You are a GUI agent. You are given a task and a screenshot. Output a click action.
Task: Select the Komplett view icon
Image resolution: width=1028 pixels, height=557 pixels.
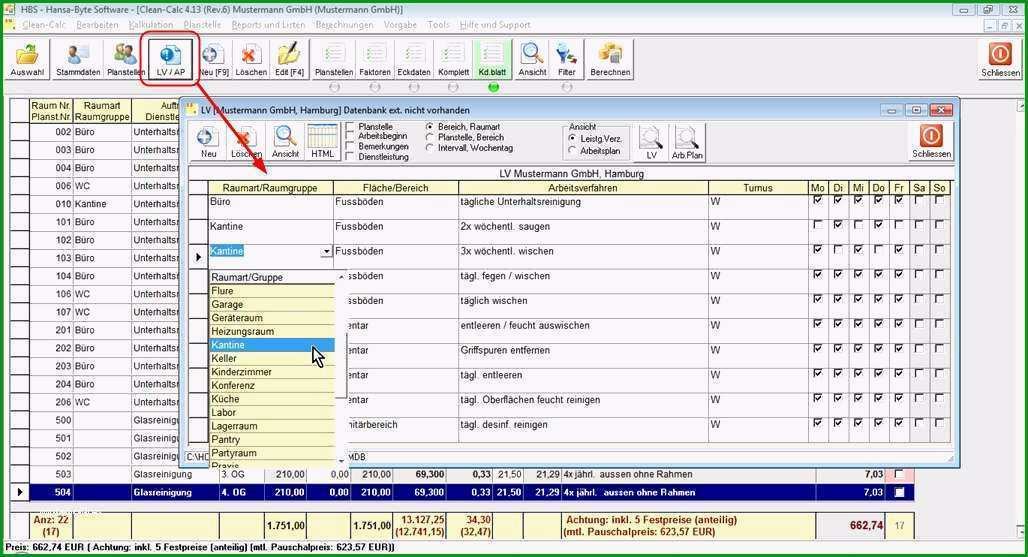click(x=453, y=60)
